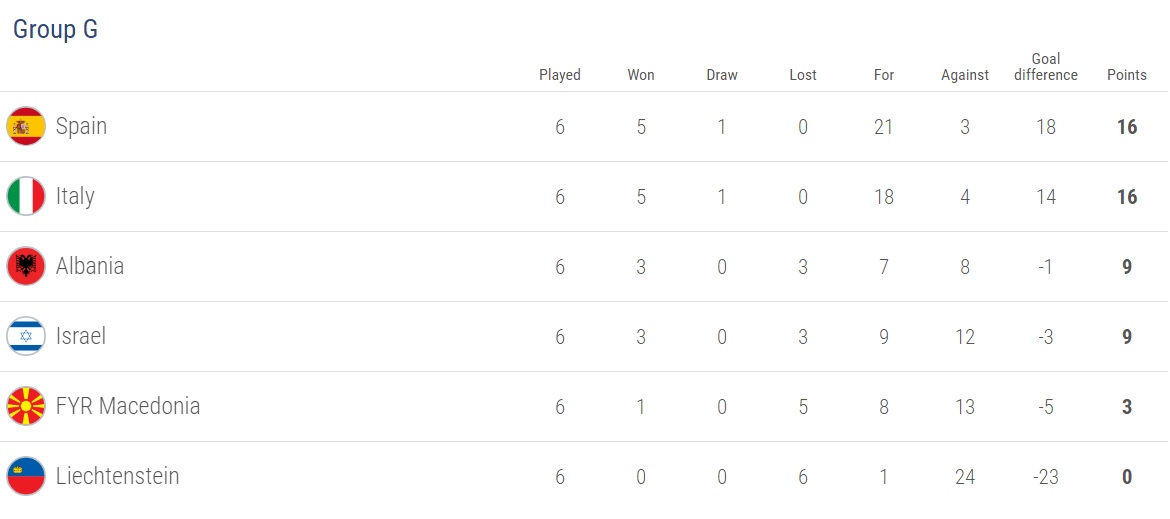This screenshot has height=519, width=1170.
Task: Click the Won column header
Action: [641, 75]
